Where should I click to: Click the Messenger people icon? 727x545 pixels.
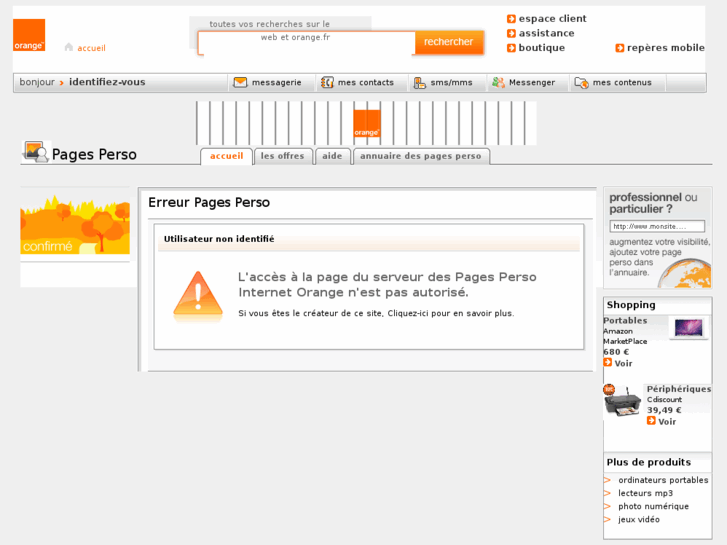[x=498, y=83]
